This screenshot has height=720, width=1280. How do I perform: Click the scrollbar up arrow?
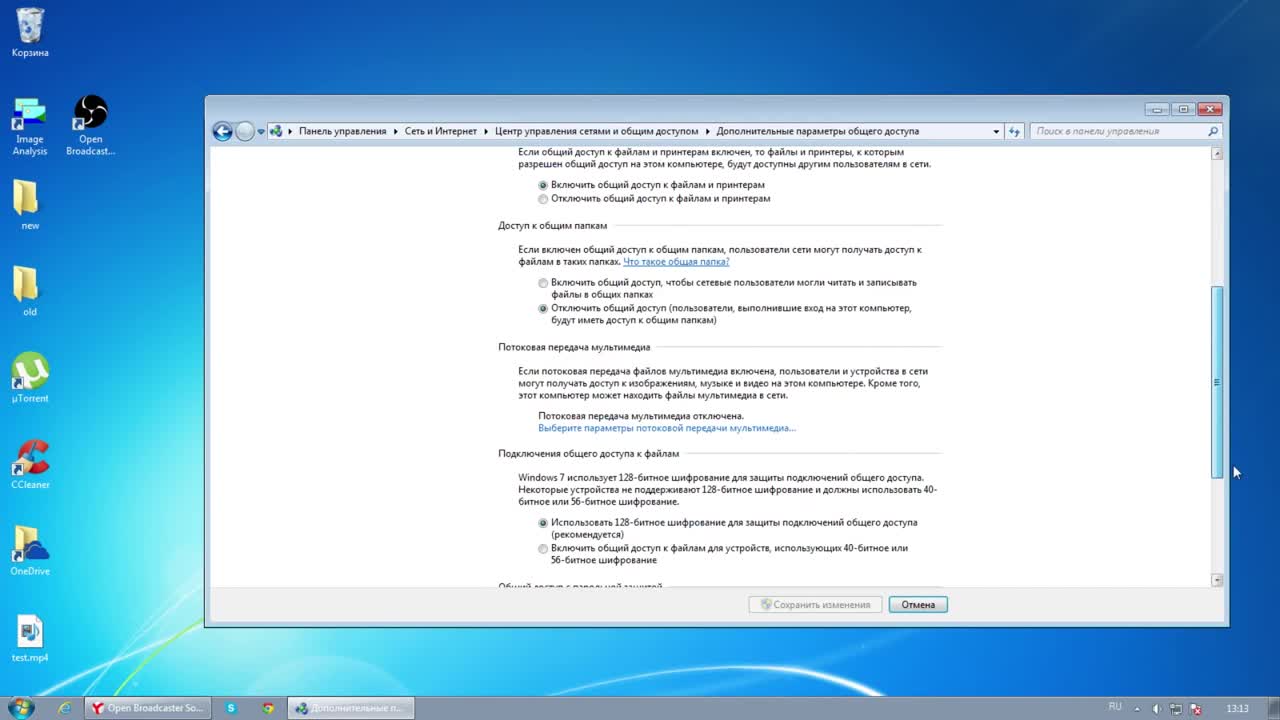click(1217, 154)
